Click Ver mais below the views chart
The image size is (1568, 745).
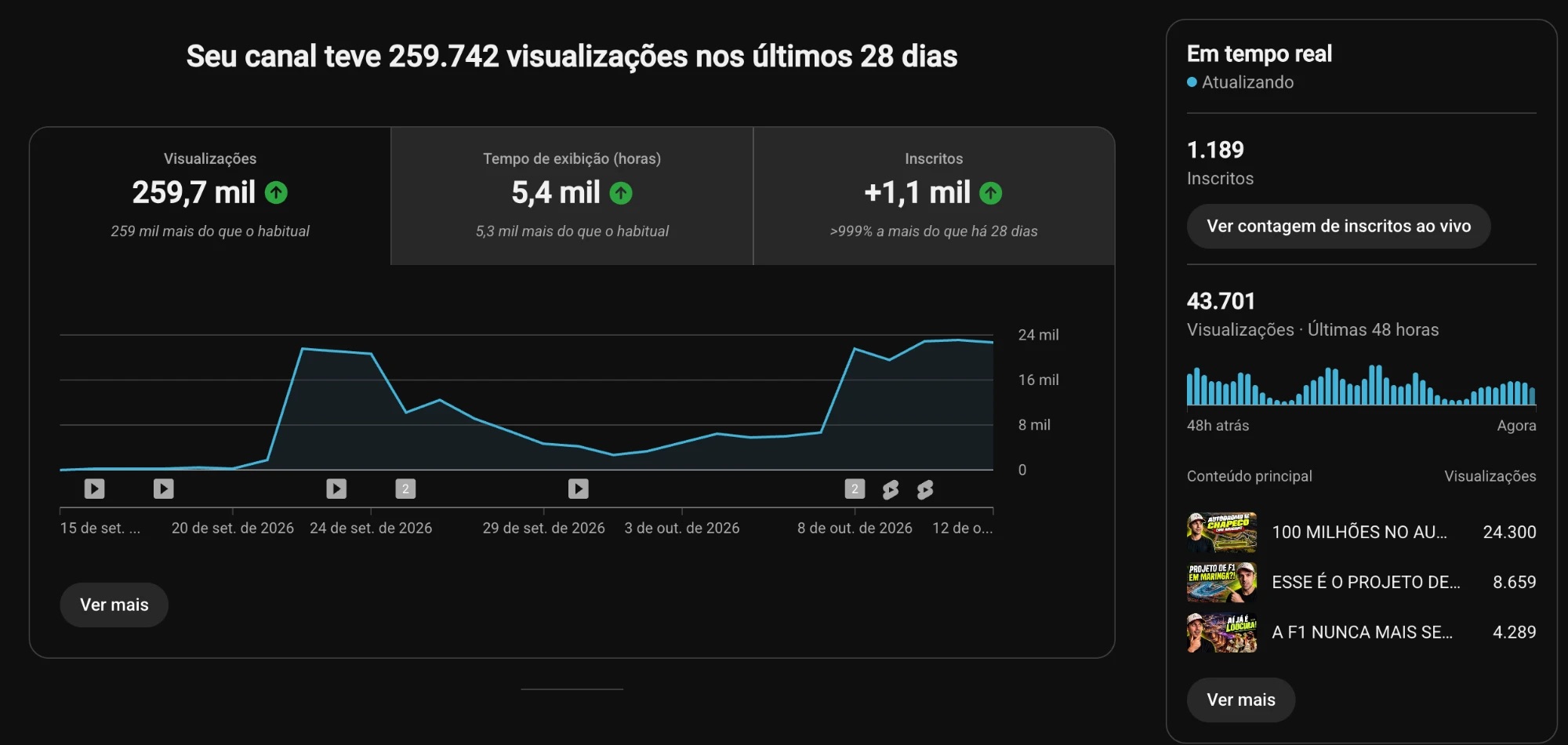114,605
